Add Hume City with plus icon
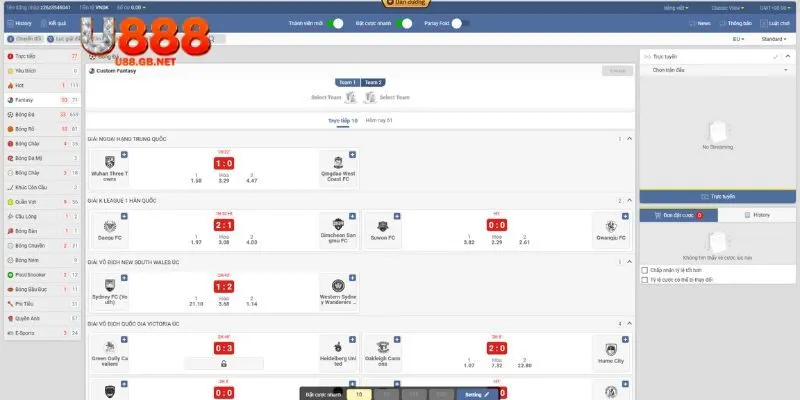 tap(625, 339)
